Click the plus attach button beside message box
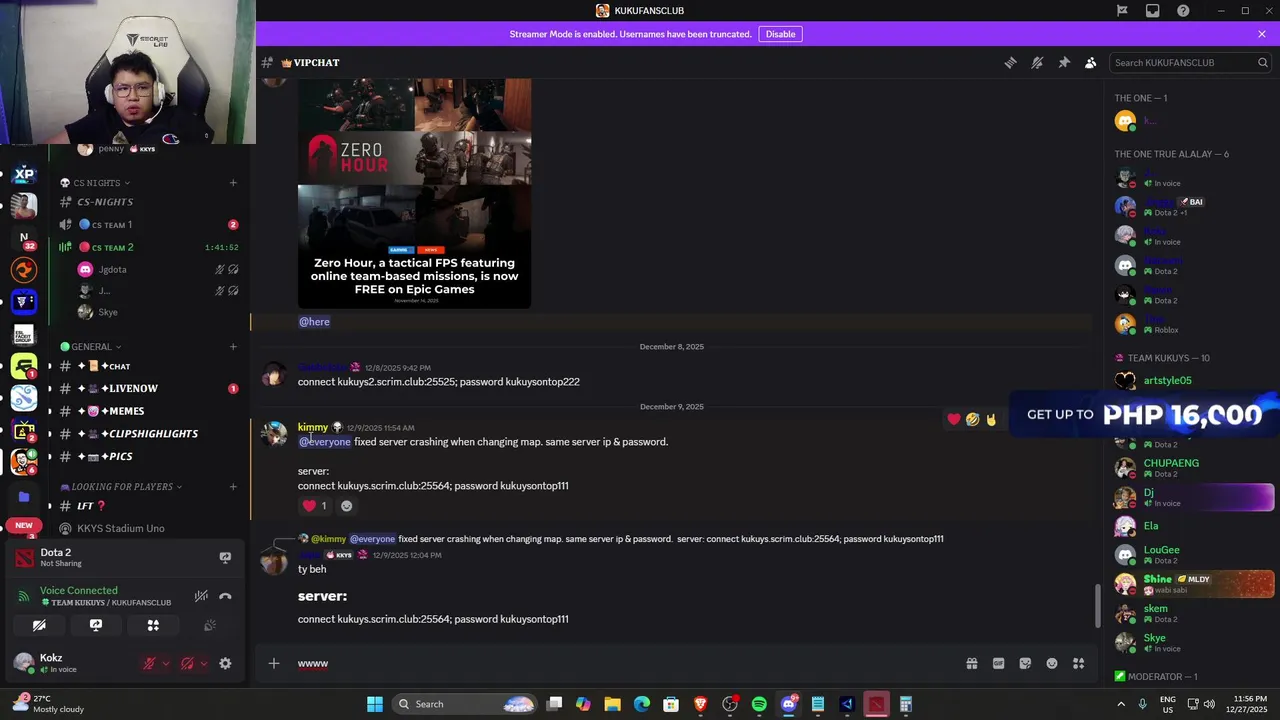Viewport: 1280px width, 720px height. point(273,663)
